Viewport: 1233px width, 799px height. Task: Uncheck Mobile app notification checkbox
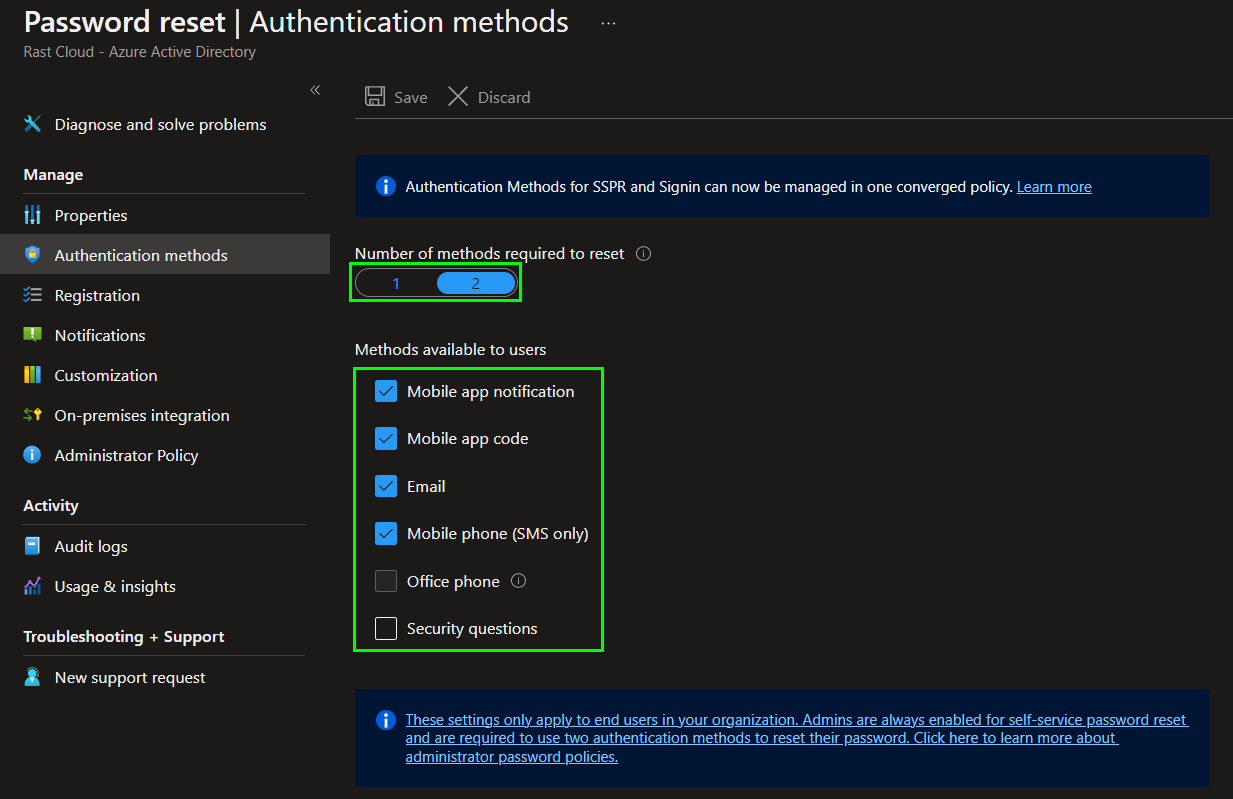386,391
